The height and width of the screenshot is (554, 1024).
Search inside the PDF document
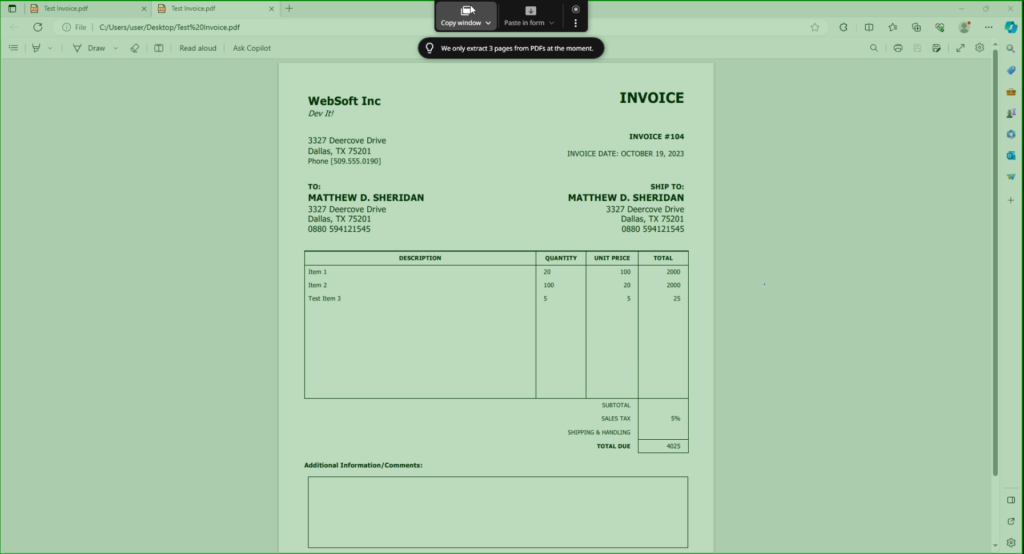874,48
